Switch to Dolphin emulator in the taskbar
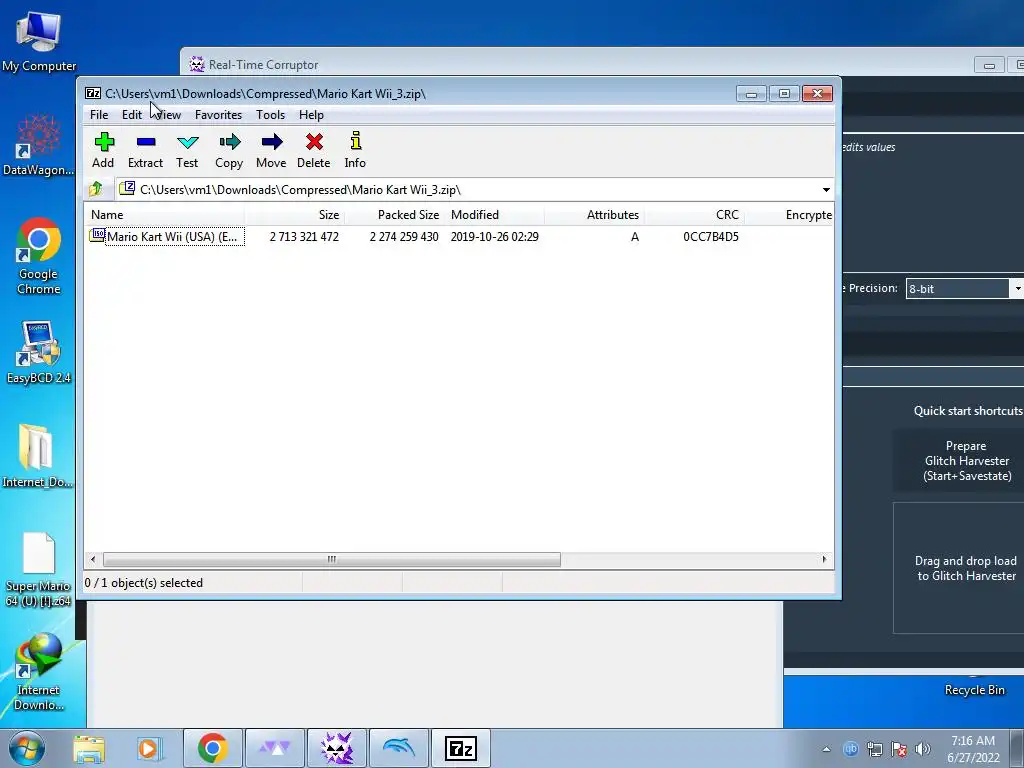The image size is (1024, 768). coord(398,748)
